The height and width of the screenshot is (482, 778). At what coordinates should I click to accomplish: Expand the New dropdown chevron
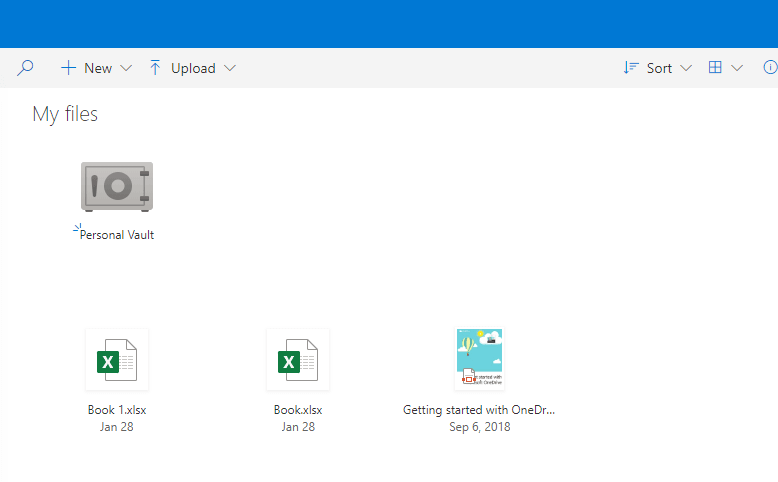(x=126, y=68)
